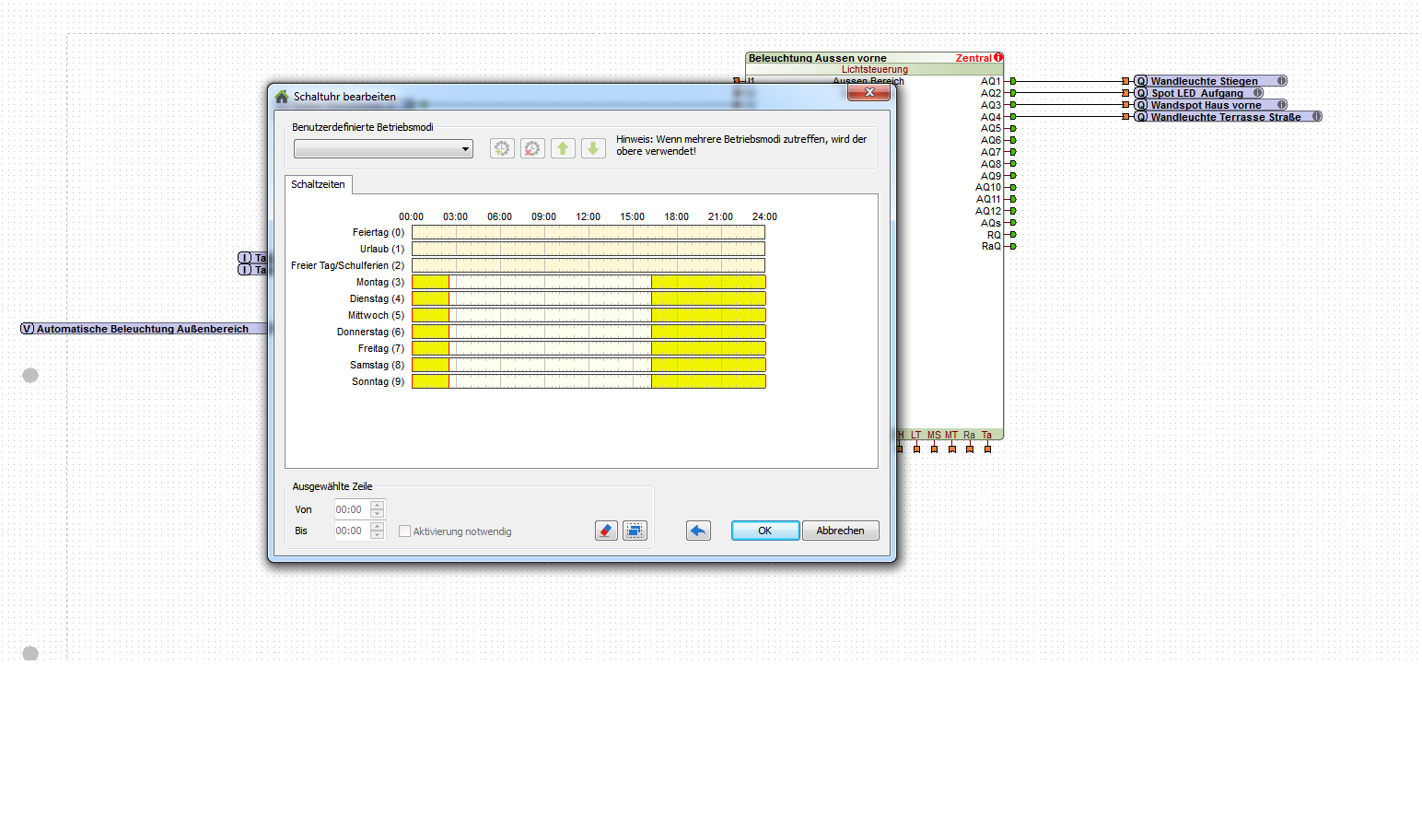
Task: Increase the Von time with up spinner
Action: click(377, 505)
